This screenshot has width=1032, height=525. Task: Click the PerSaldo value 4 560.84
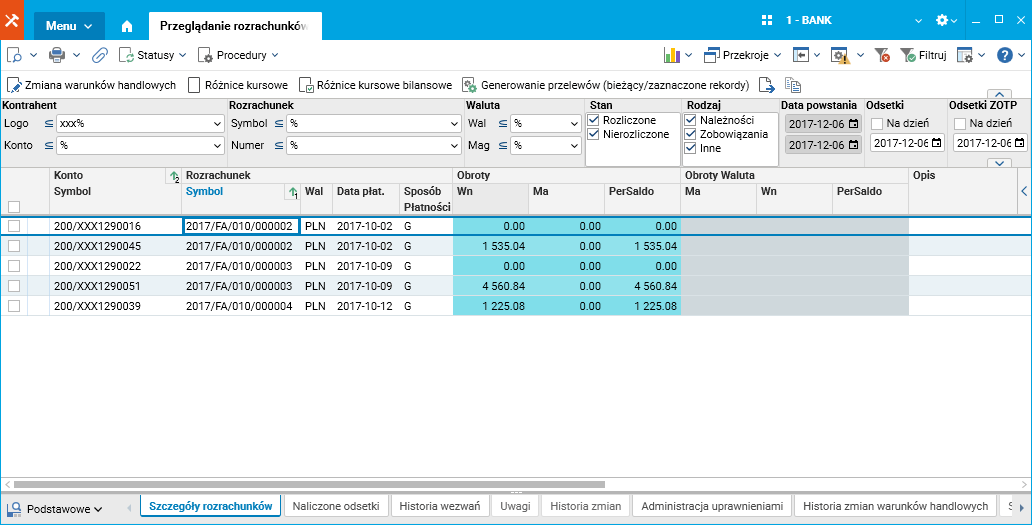642,286
